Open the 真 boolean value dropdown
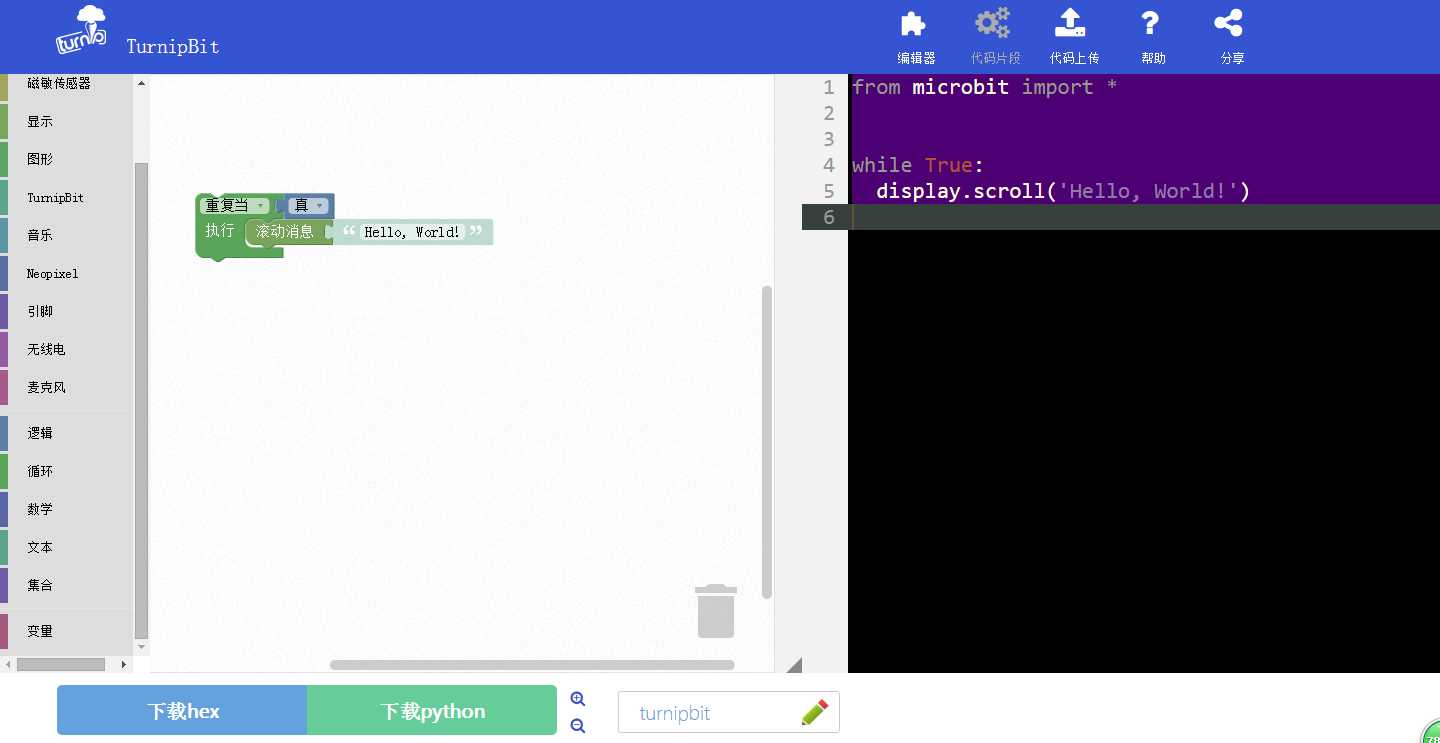This screenshot has height=743, width=1440. pos(307,206)
